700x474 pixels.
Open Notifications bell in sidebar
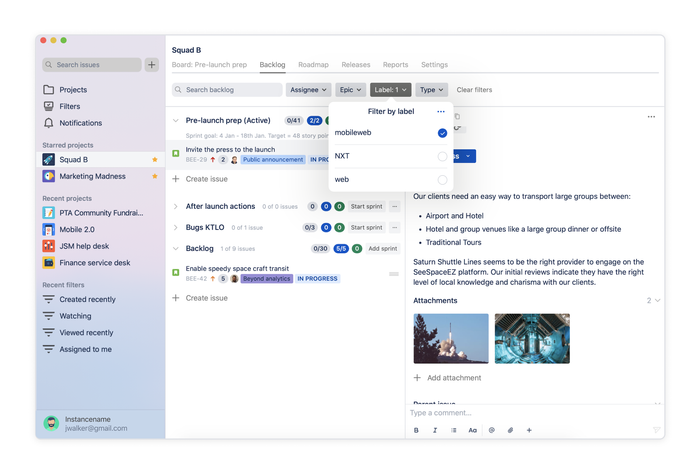(49, 123)
